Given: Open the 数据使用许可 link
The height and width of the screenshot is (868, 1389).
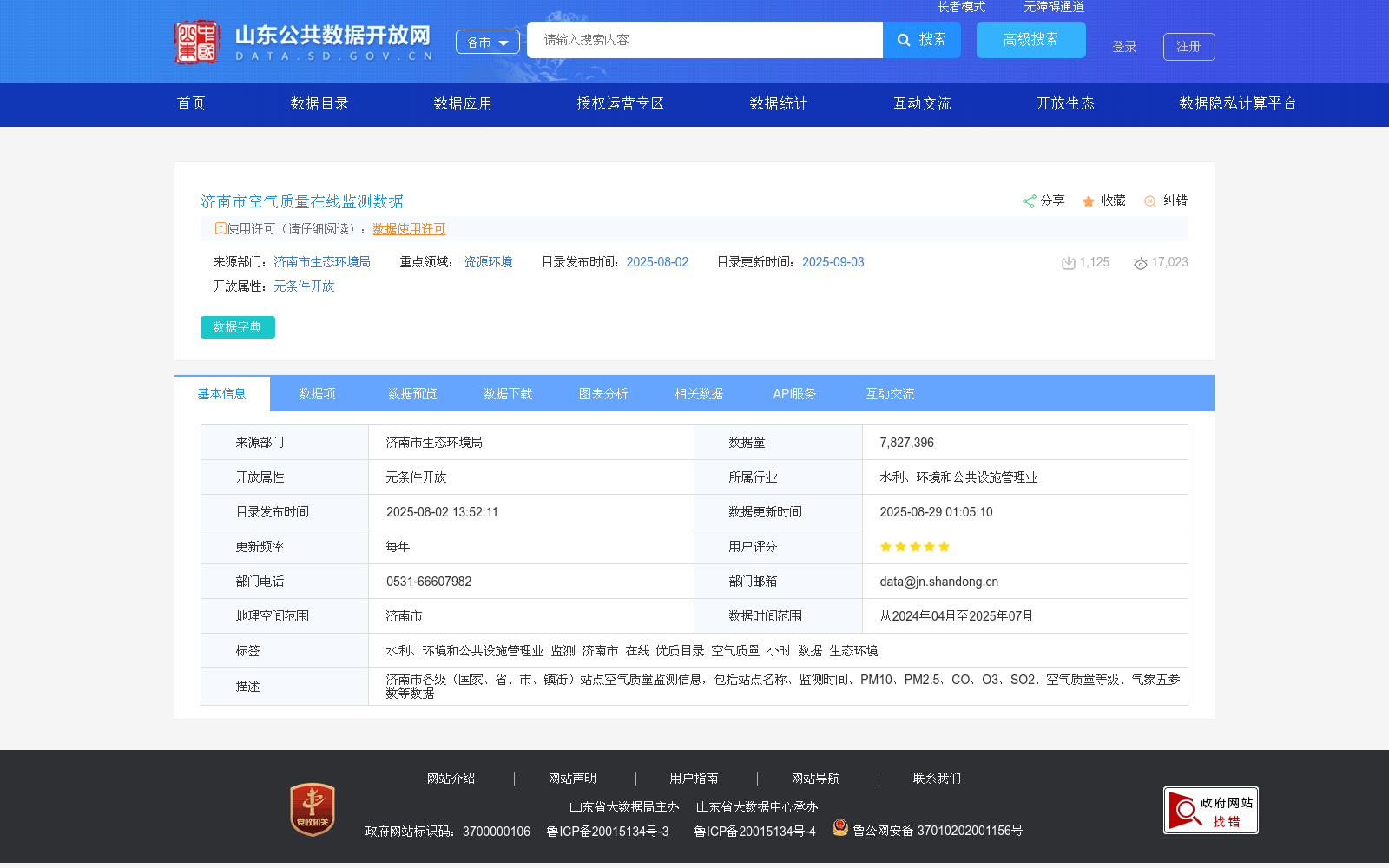Looking at the screenshot, I should (x=408, y=229).
